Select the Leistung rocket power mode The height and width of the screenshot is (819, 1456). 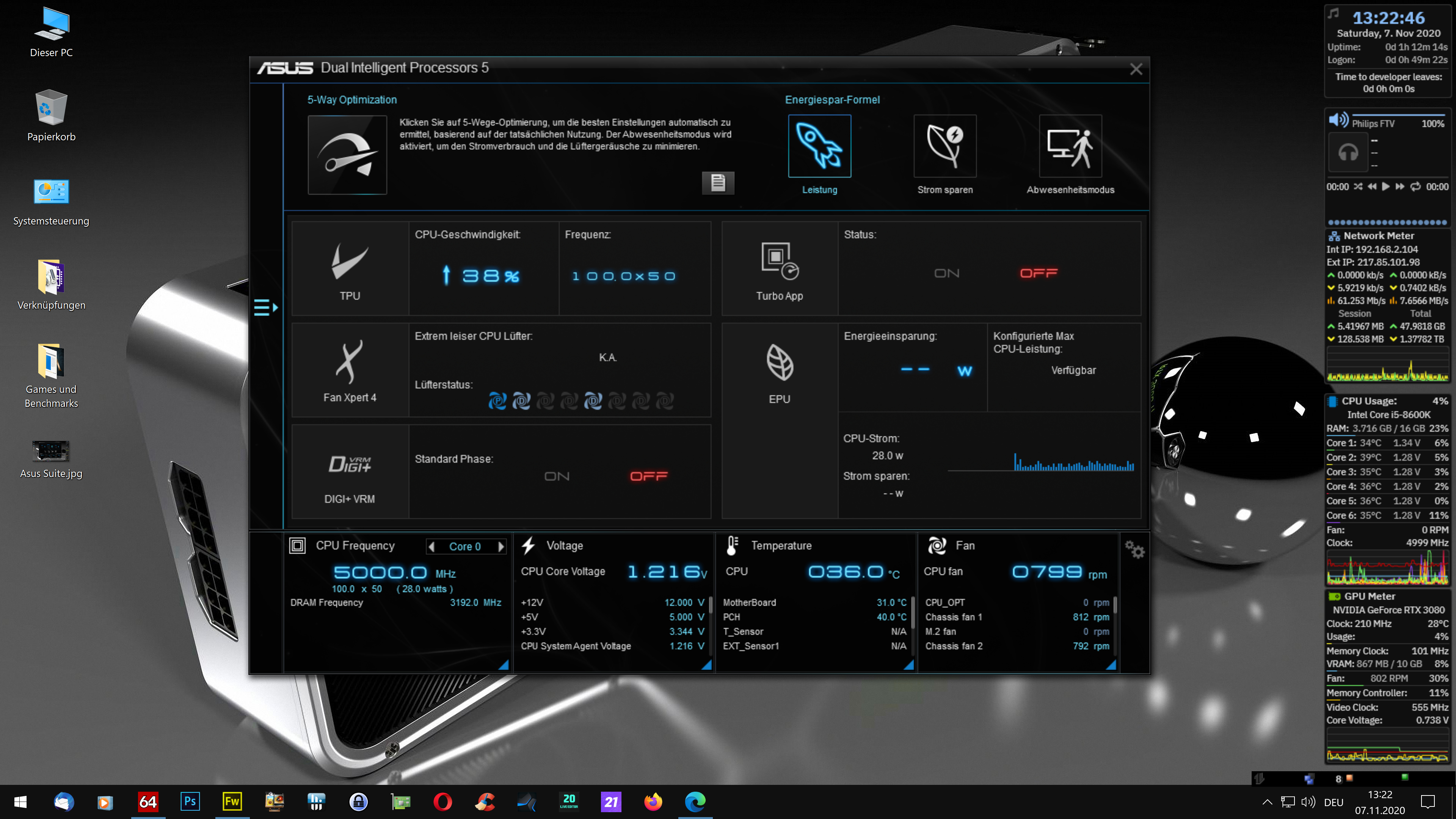[x=819, y=146]
